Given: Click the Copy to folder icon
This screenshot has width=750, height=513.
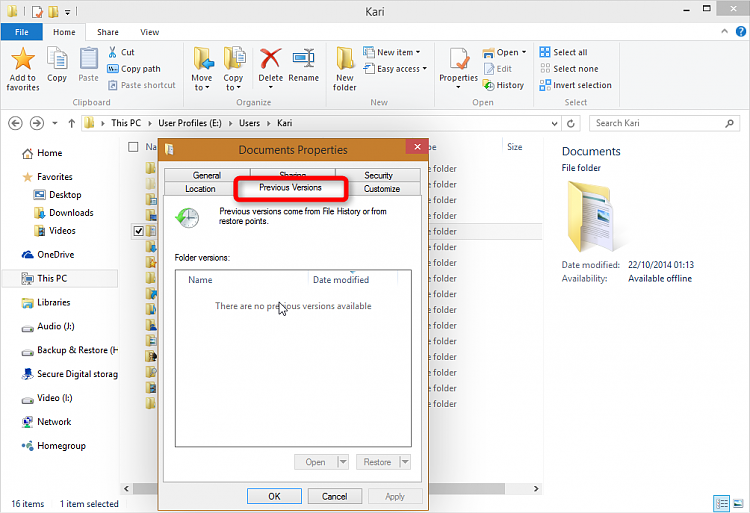Looking at the screenshot, I should point(234,59).
